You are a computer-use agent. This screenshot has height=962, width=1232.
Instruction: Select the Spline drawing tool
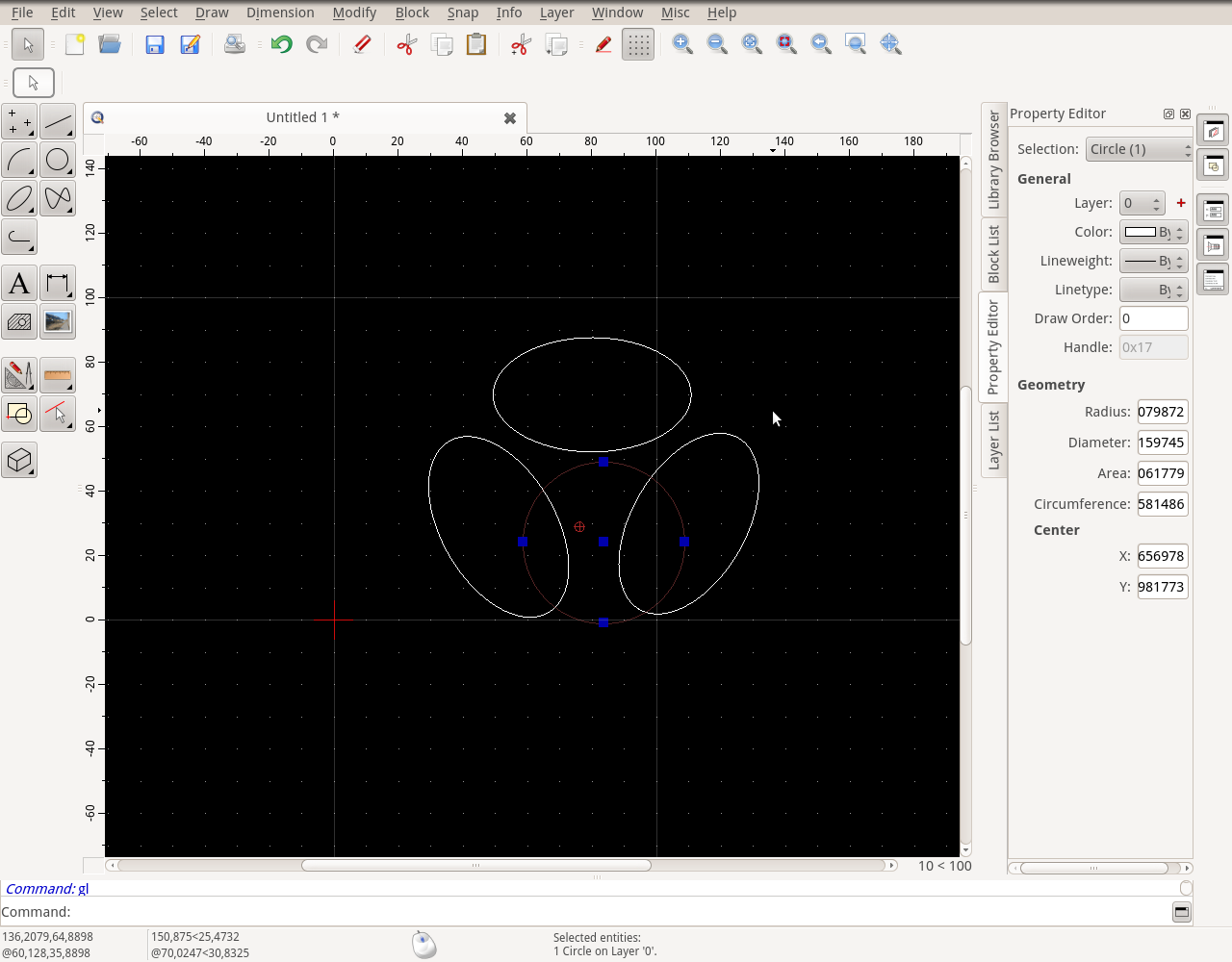point(58,198)
